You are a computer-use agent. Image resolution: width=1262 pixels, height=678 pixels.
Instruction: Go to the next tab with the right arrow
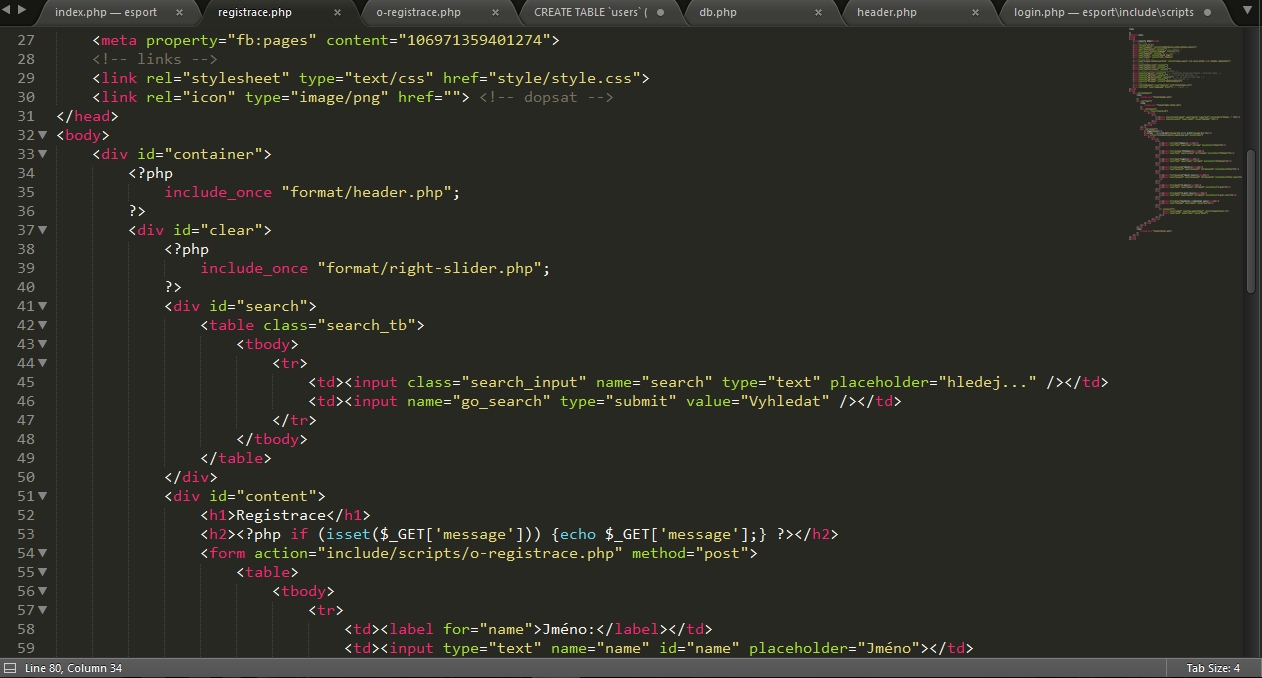22,9
